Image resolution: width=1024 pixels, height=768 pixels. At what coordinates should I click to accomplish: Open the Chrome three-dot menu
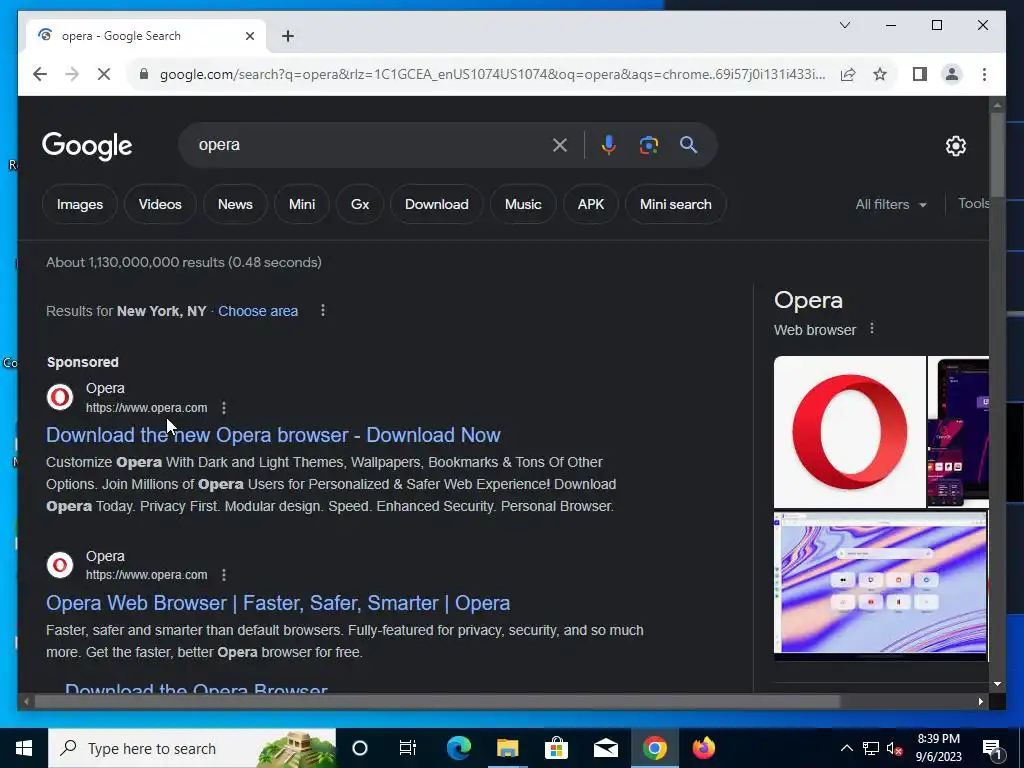(984, 74)
